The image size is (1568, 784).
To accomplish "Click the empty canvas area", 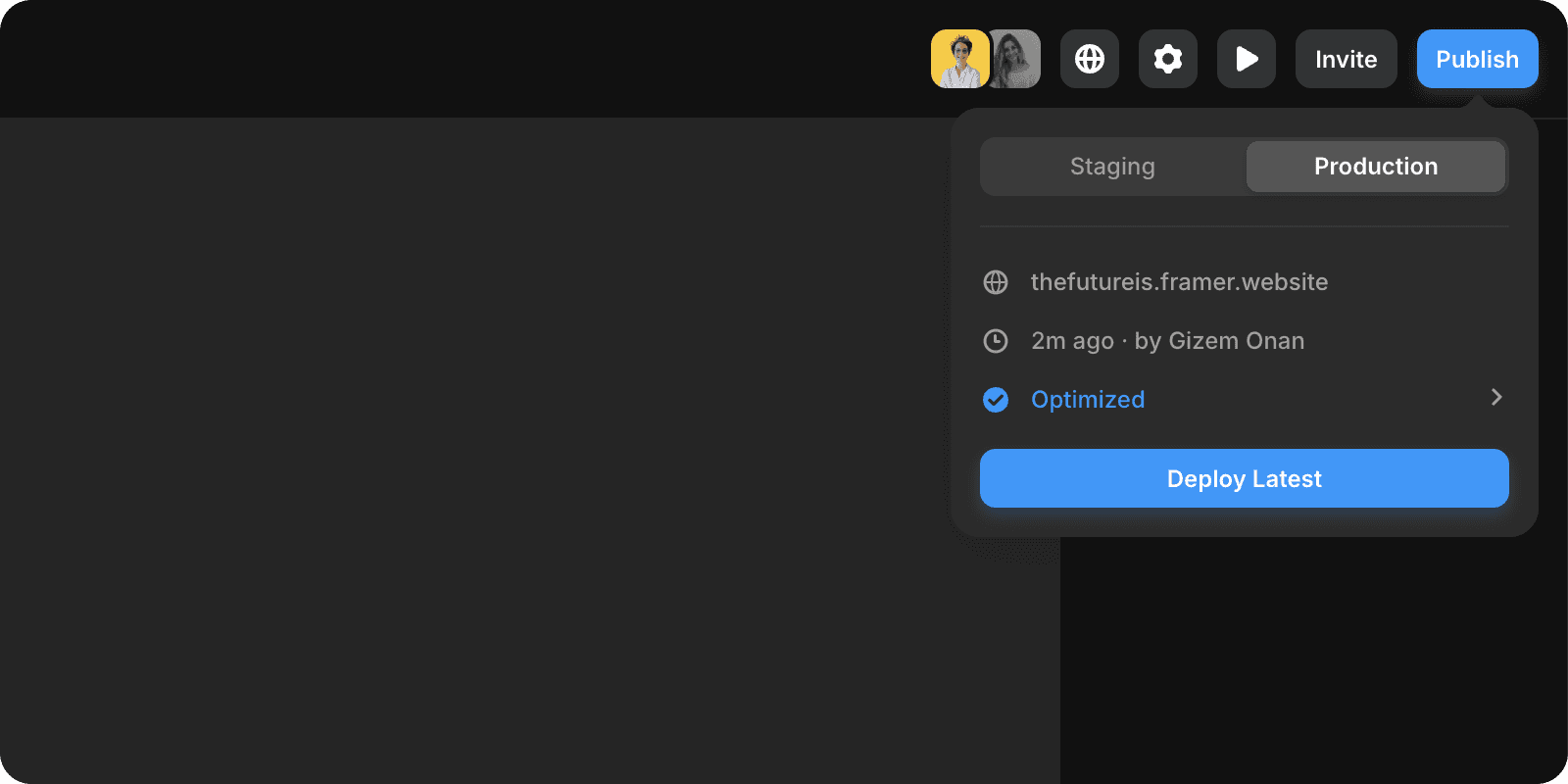I will point(470,441).
